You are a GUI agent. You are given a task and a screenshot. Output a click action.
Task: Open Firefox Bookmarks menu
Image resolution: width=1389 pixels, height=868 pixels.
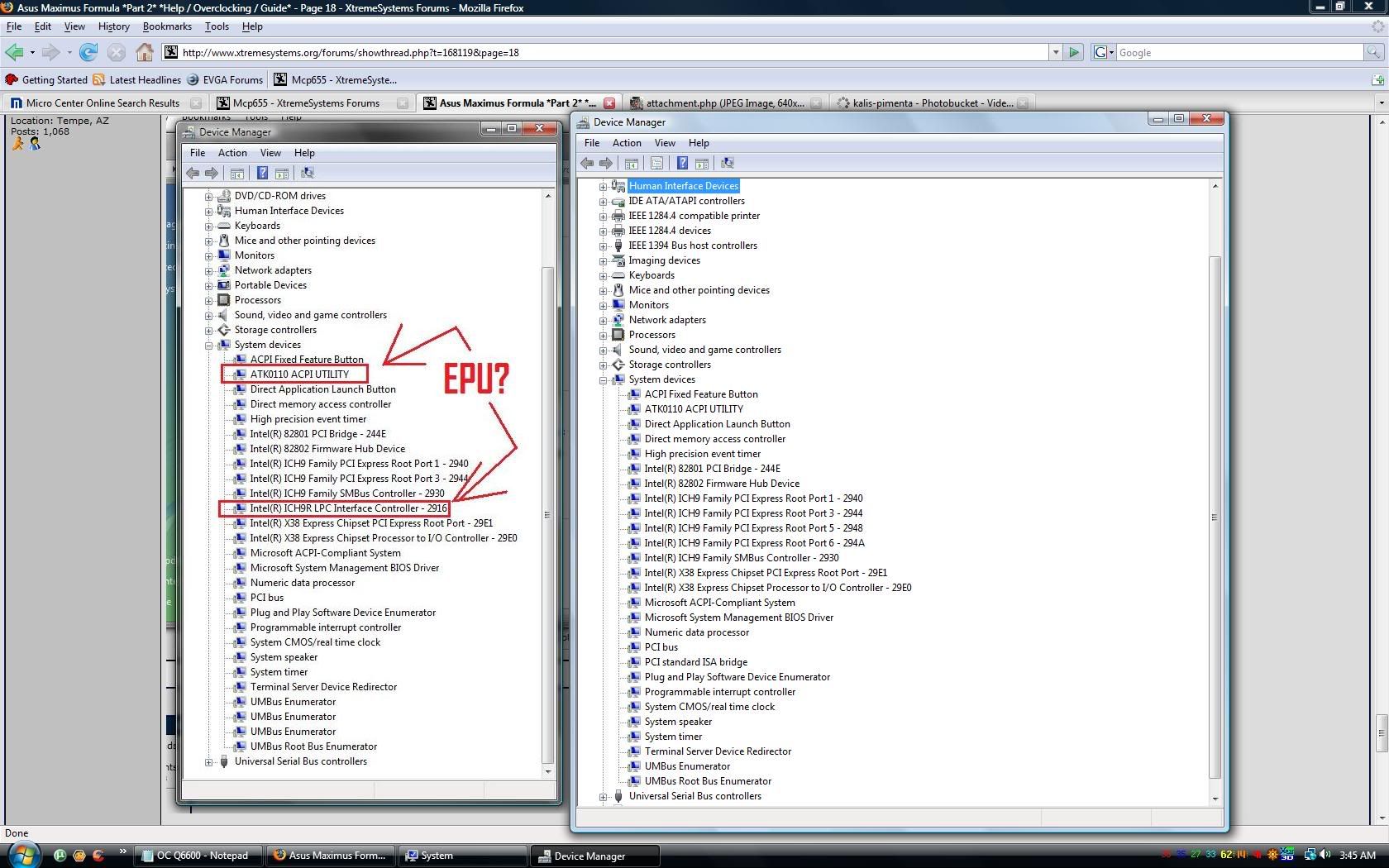(167, 26)
